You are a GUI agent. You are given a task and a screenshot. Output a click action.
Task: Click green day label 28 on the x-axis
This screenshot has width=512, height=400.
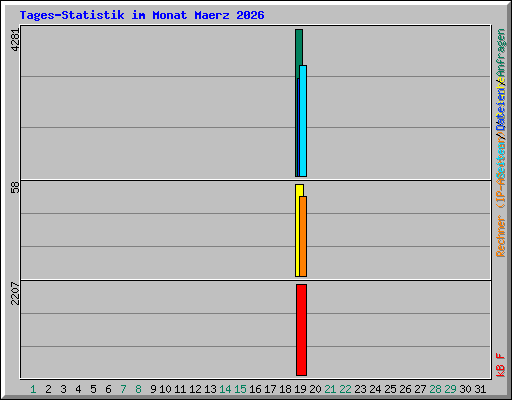coord(435,389)
